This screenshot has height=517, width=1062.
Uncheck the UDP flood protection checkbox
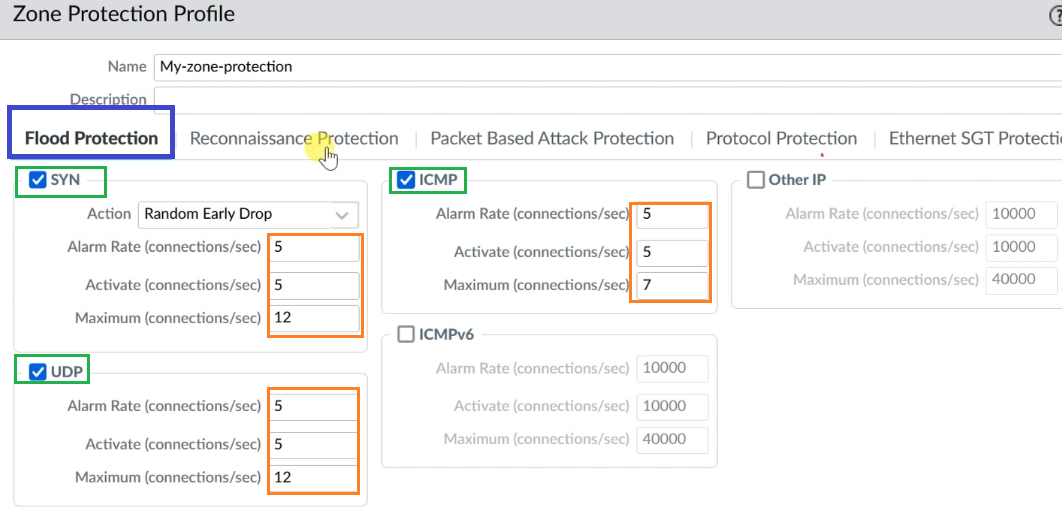coord(38,371)
